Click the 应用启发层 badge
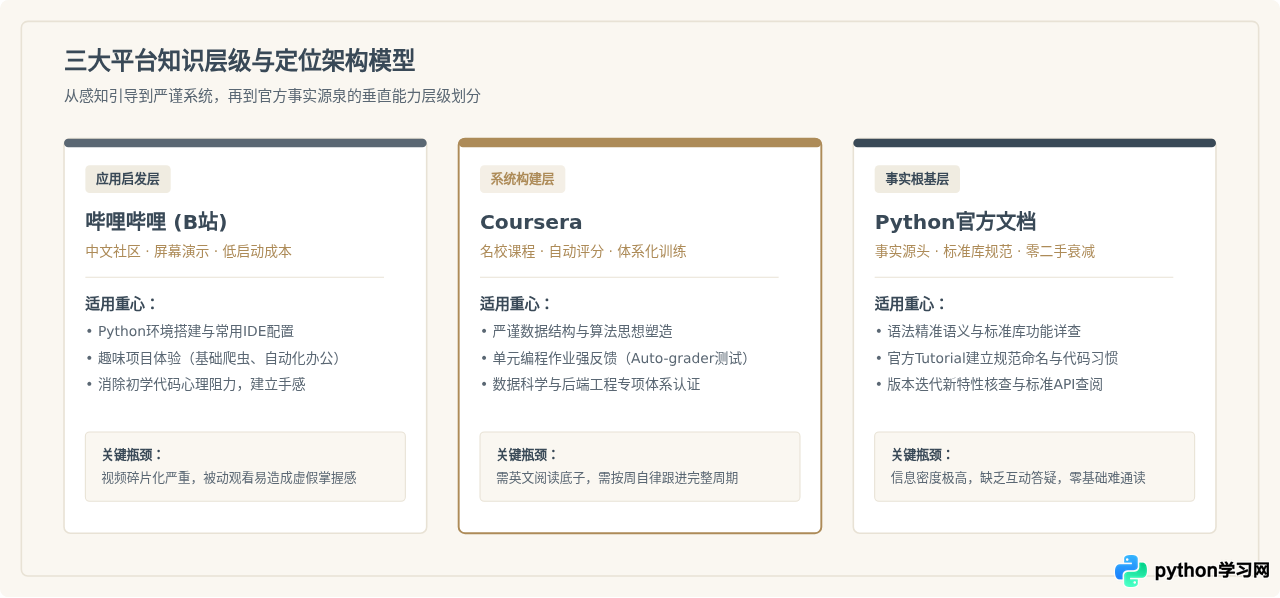Screen dimensions: 1280x598 coord(128,179)
